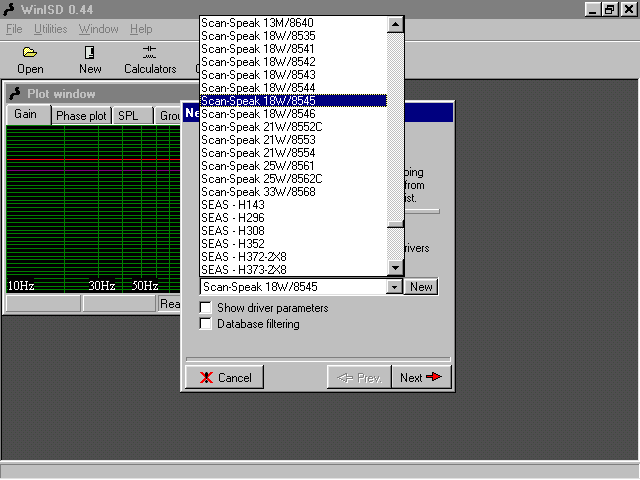This screenshot has width=640, height=480.
Task: Select SEAS - H352 in list
Action: pos(293,244)
